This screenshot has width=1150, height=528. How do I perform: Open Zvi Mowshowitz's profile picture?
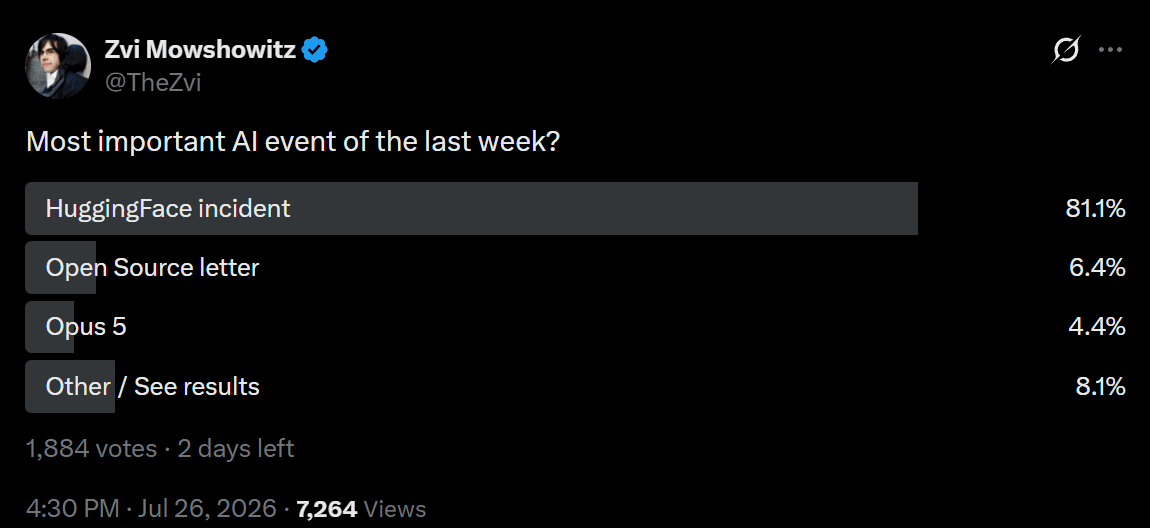(59, 65)
